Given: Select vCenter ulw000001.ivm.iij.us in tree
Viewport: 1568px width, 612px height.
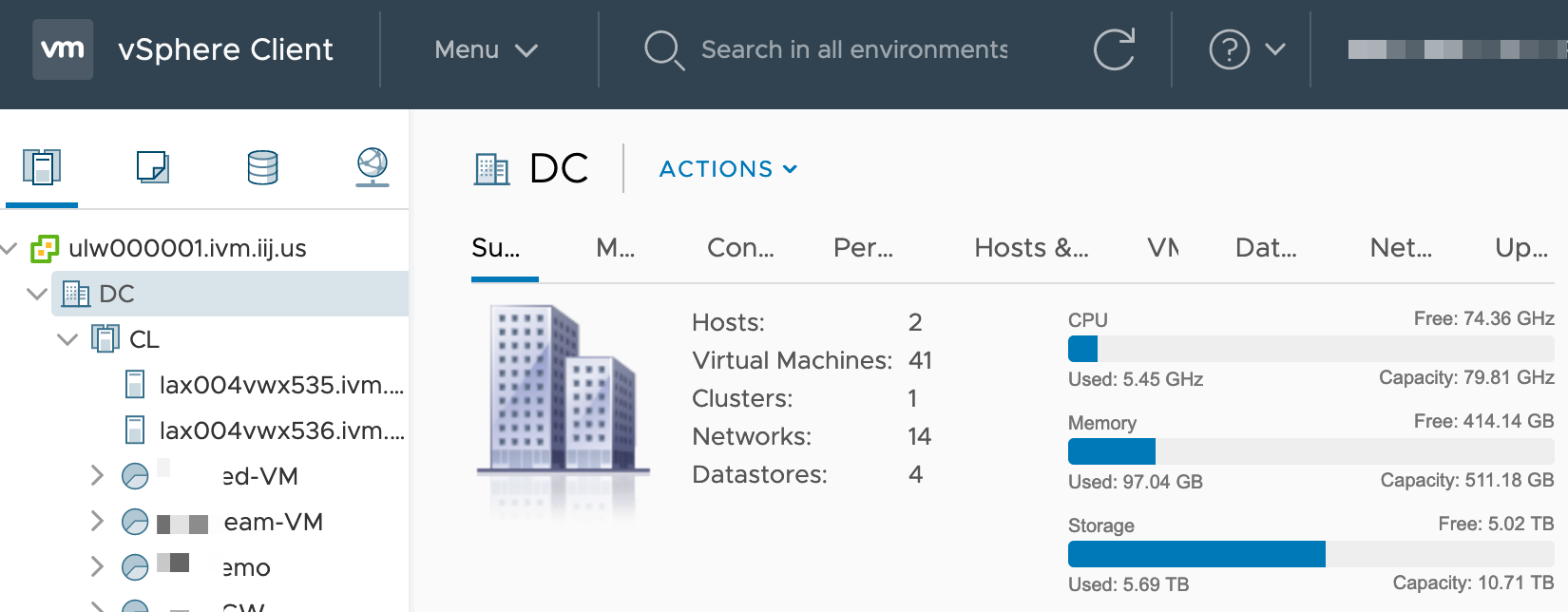Looking at the screenshot, I should [x=187, y=249].
